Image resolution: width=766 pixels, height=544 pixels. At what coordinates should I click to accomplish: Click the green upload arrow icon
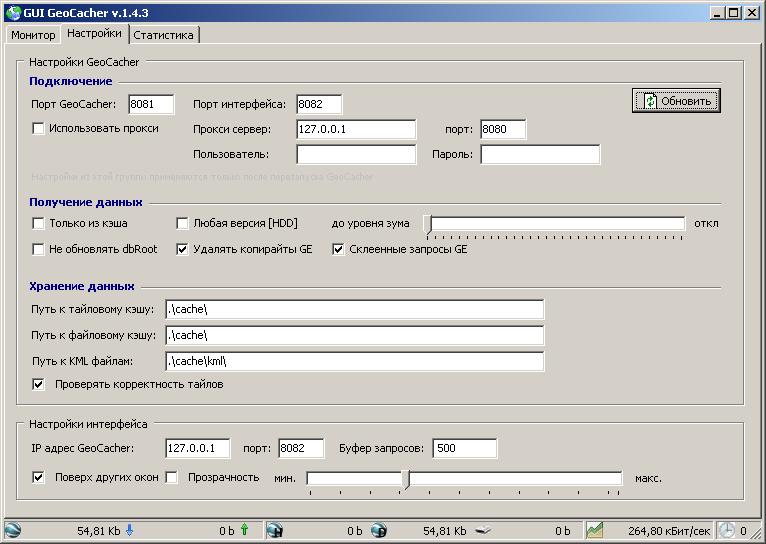244,530
